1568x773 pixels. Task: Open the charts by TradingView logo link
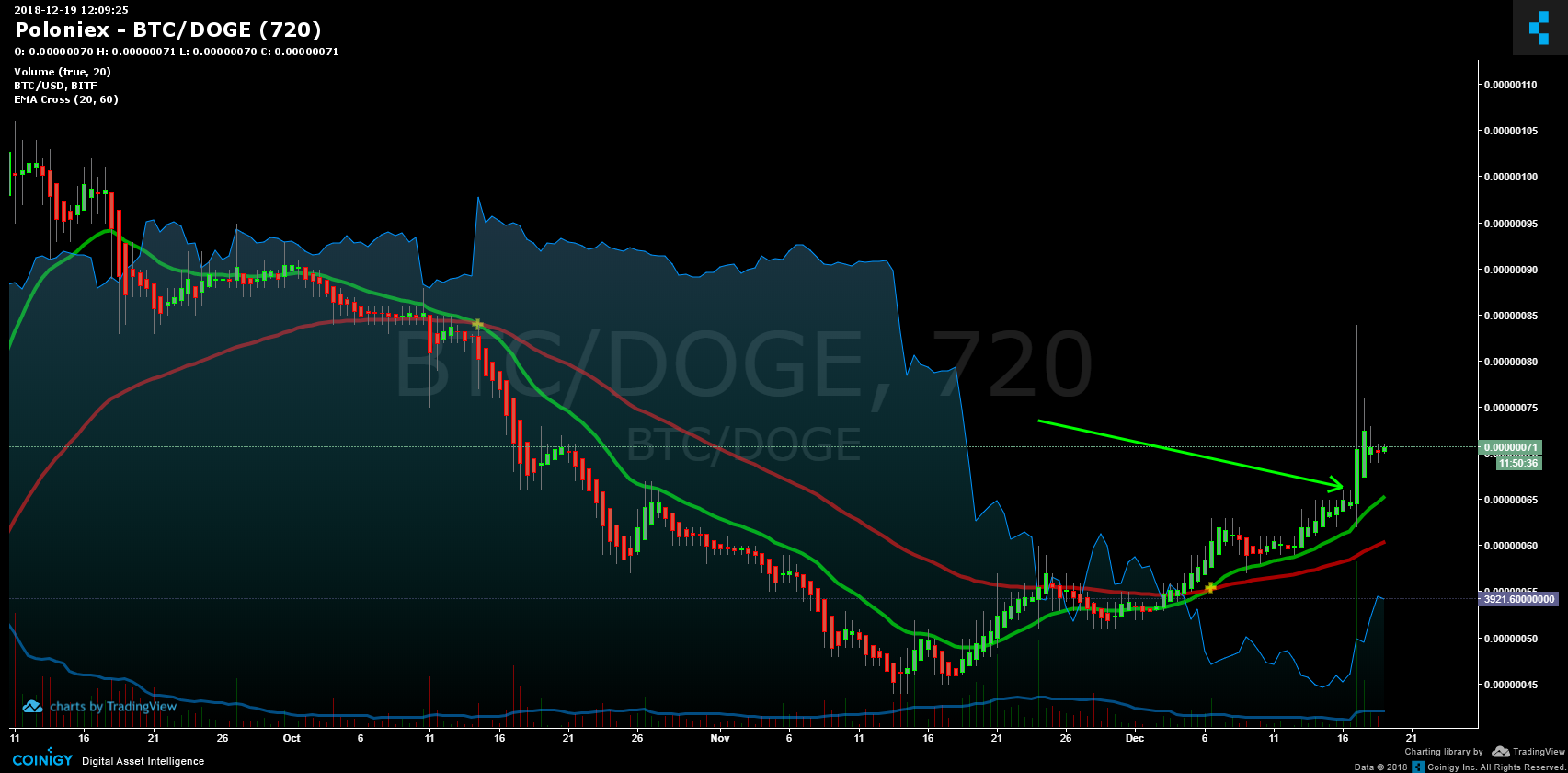pos(99,707)
